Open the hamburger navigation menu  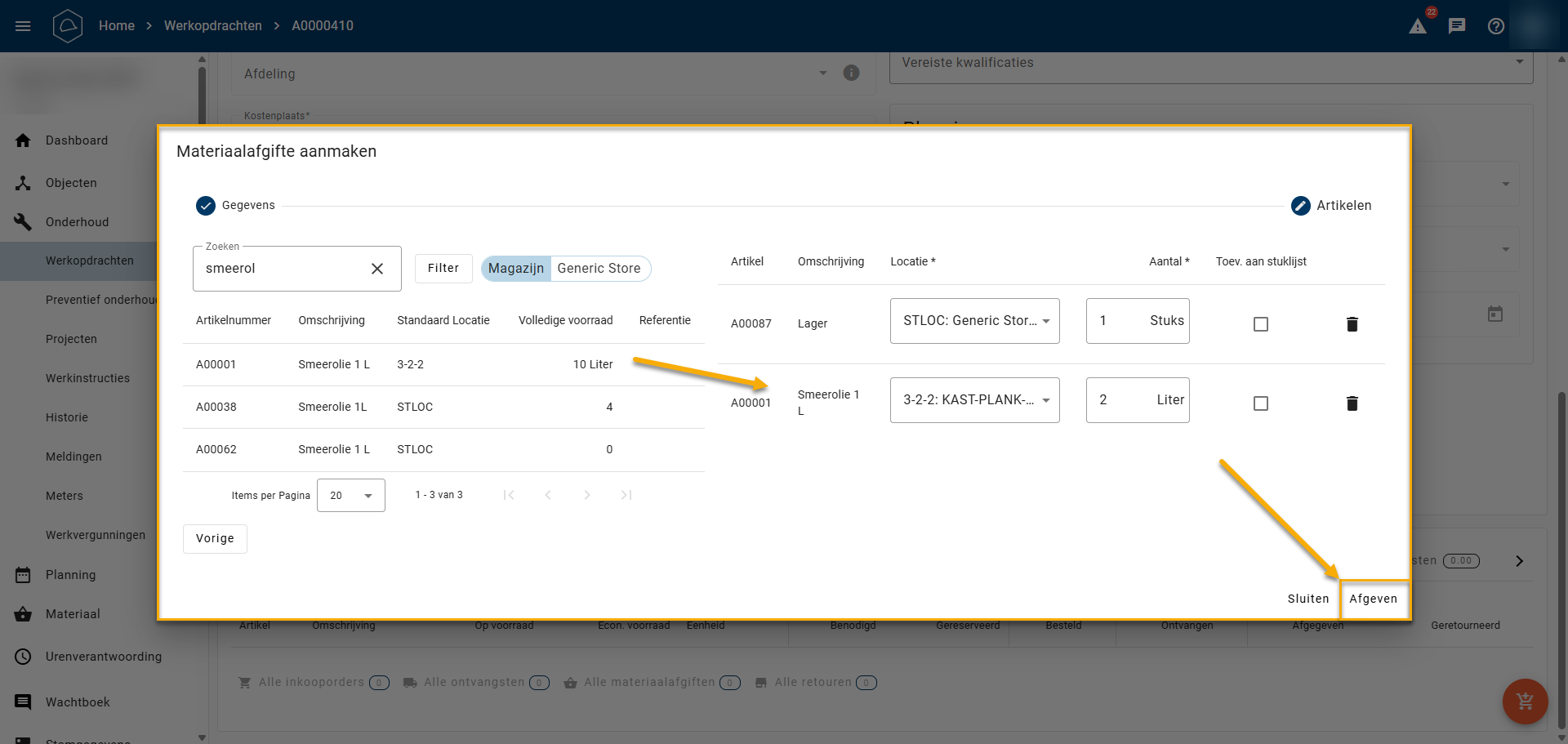point(23,26)
